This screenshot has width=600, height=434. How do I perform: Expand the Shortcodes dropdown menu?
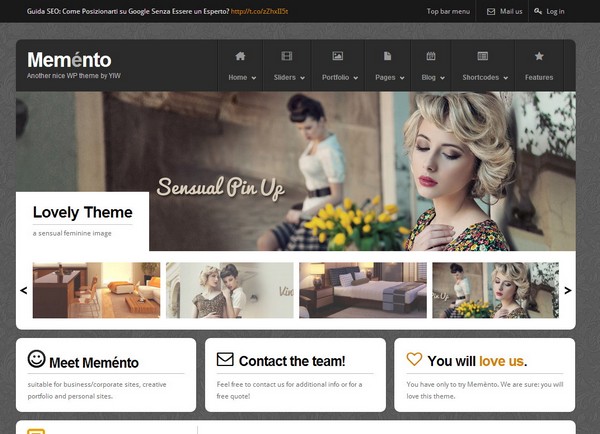485,77
